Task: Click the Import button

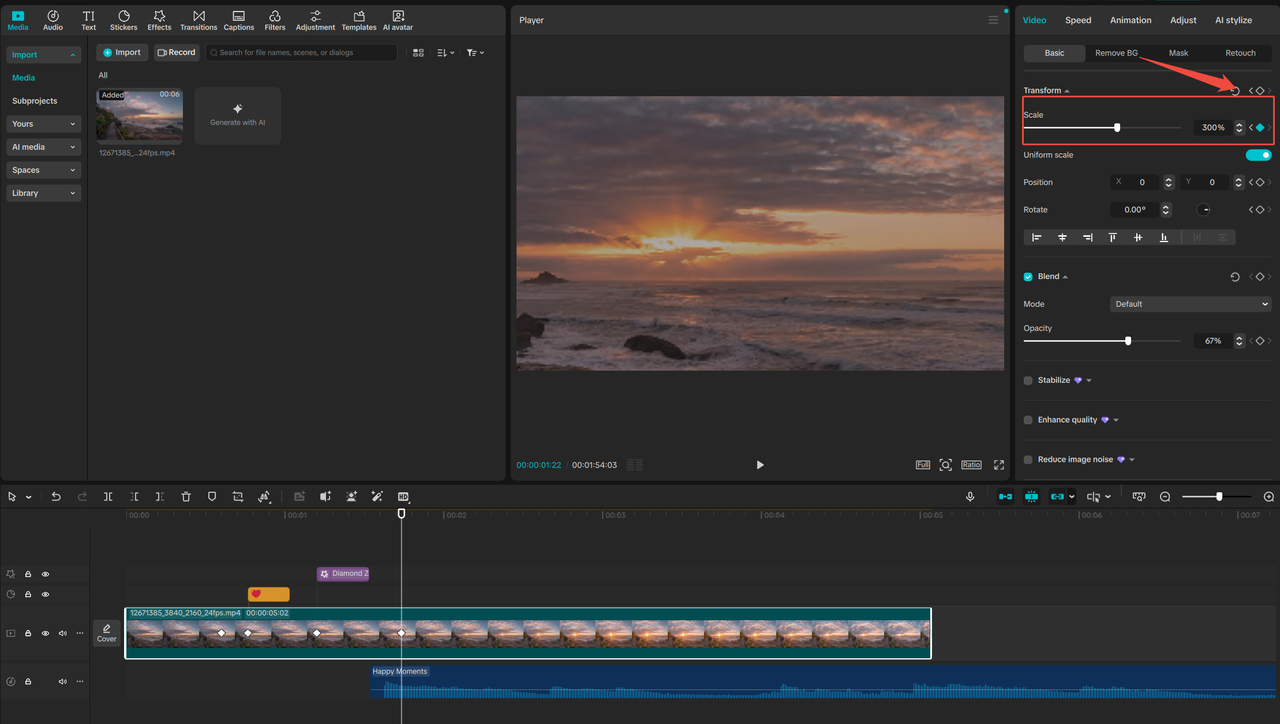Action: click(x=121, y=52)
